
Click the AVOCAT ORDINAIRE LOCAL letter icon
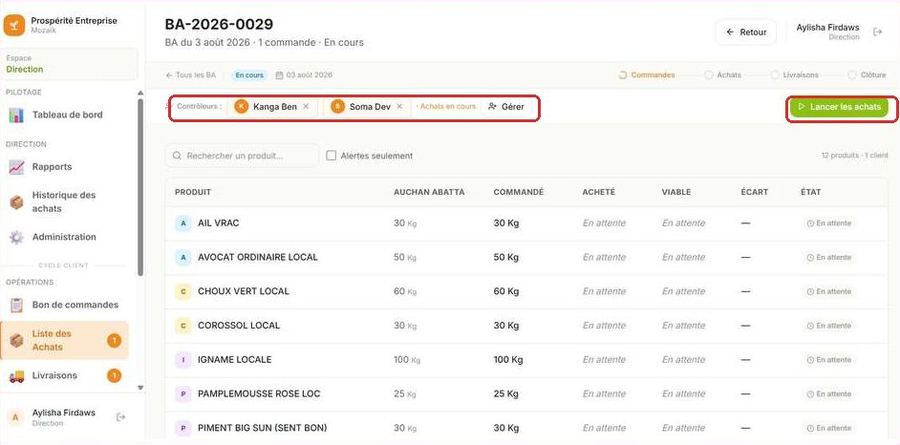pyautogui.click(x=183, y=258)
